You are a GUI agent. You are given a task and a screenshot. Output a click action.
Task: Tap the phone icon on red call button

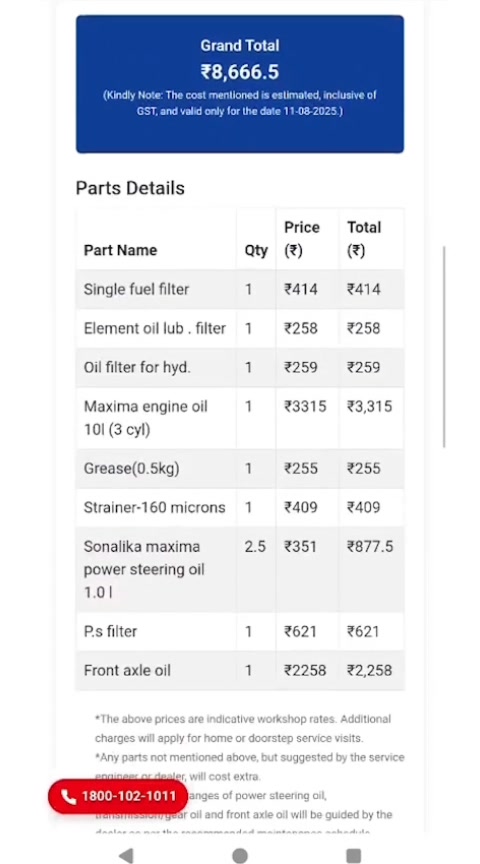pyautogui.click(x=68, y=796)
